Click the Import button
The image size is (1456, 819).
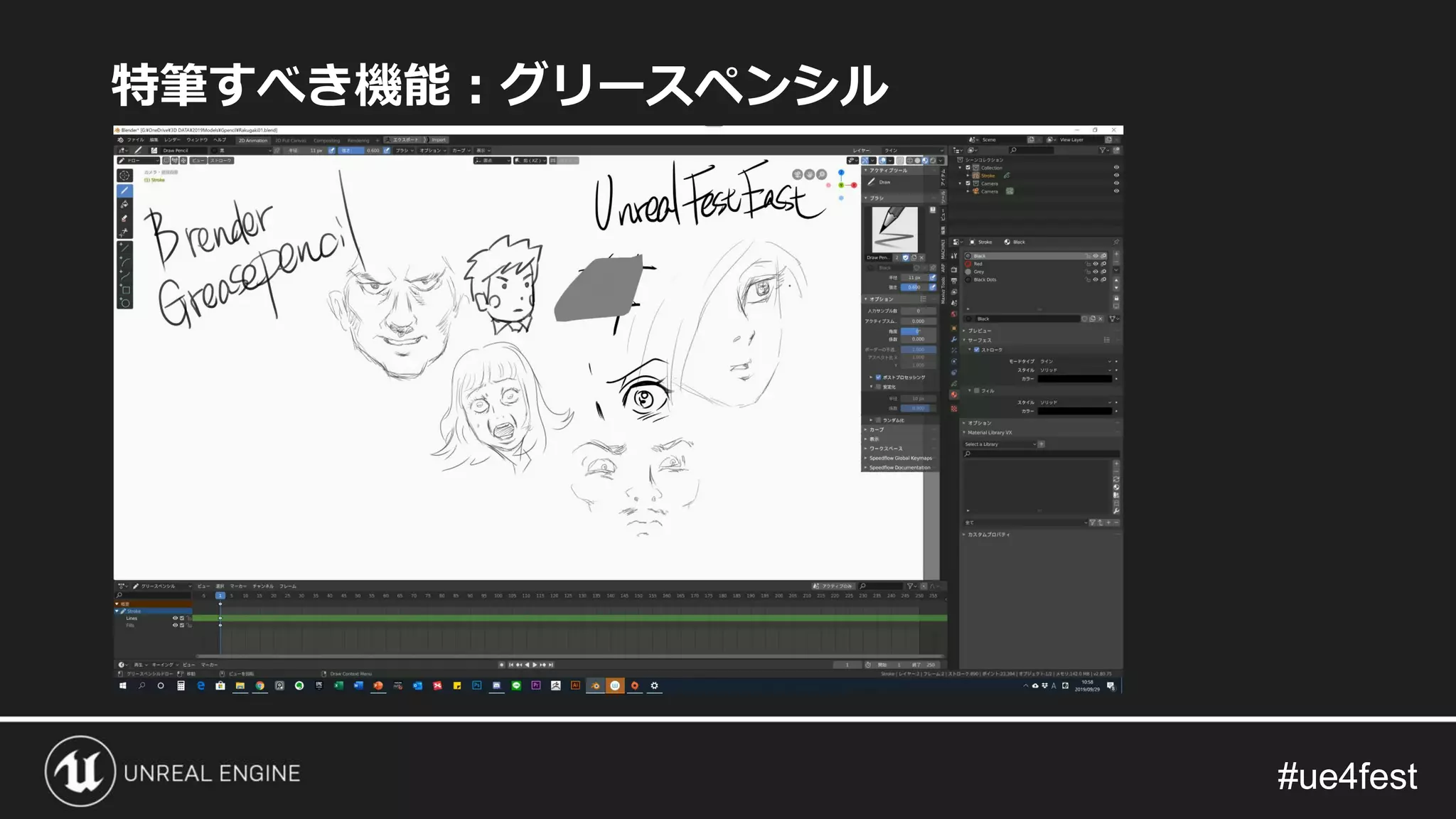(436, 140)
